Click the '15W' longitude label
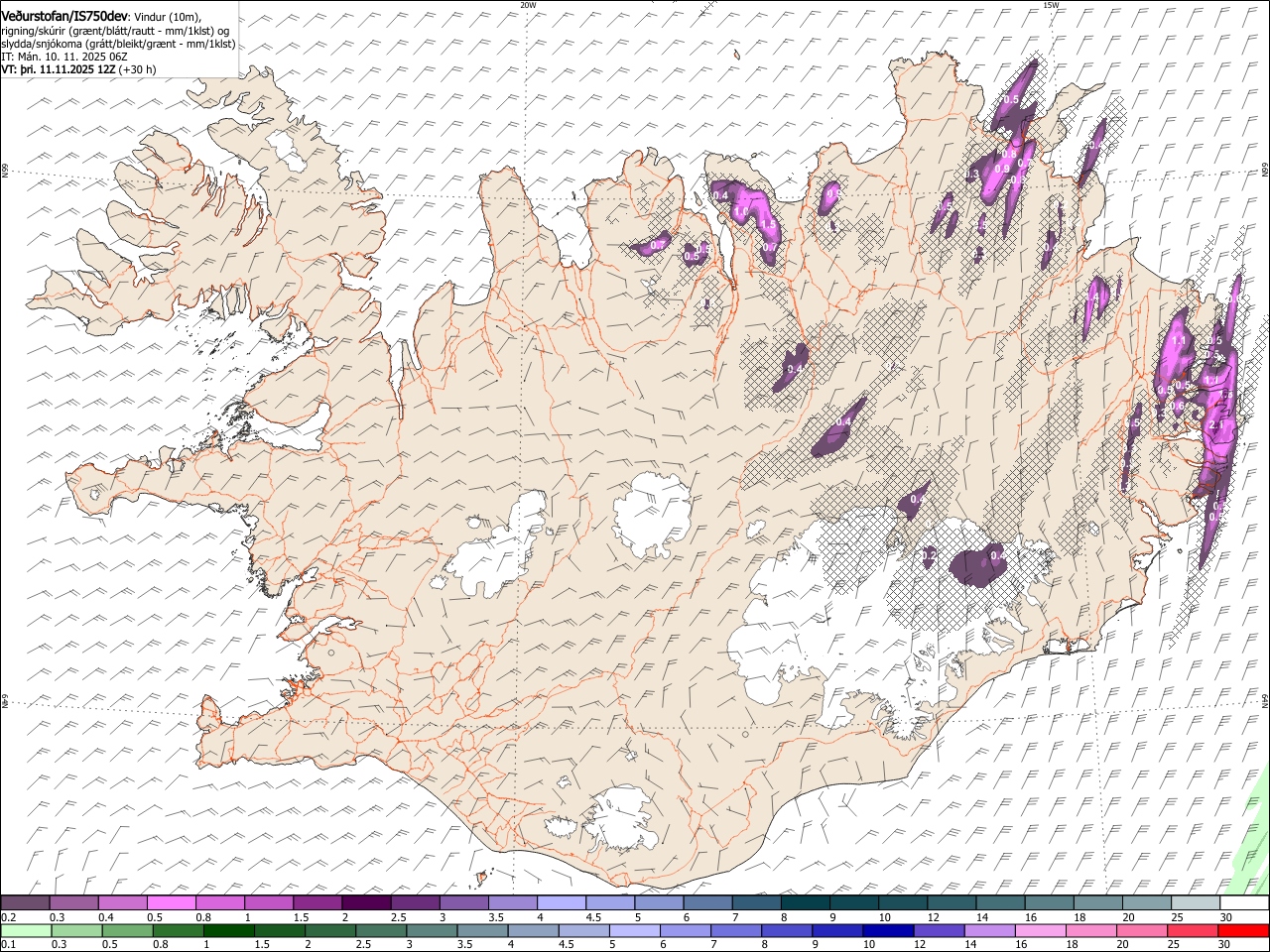Viewport: 1270px width, 952px height. 1051,5
